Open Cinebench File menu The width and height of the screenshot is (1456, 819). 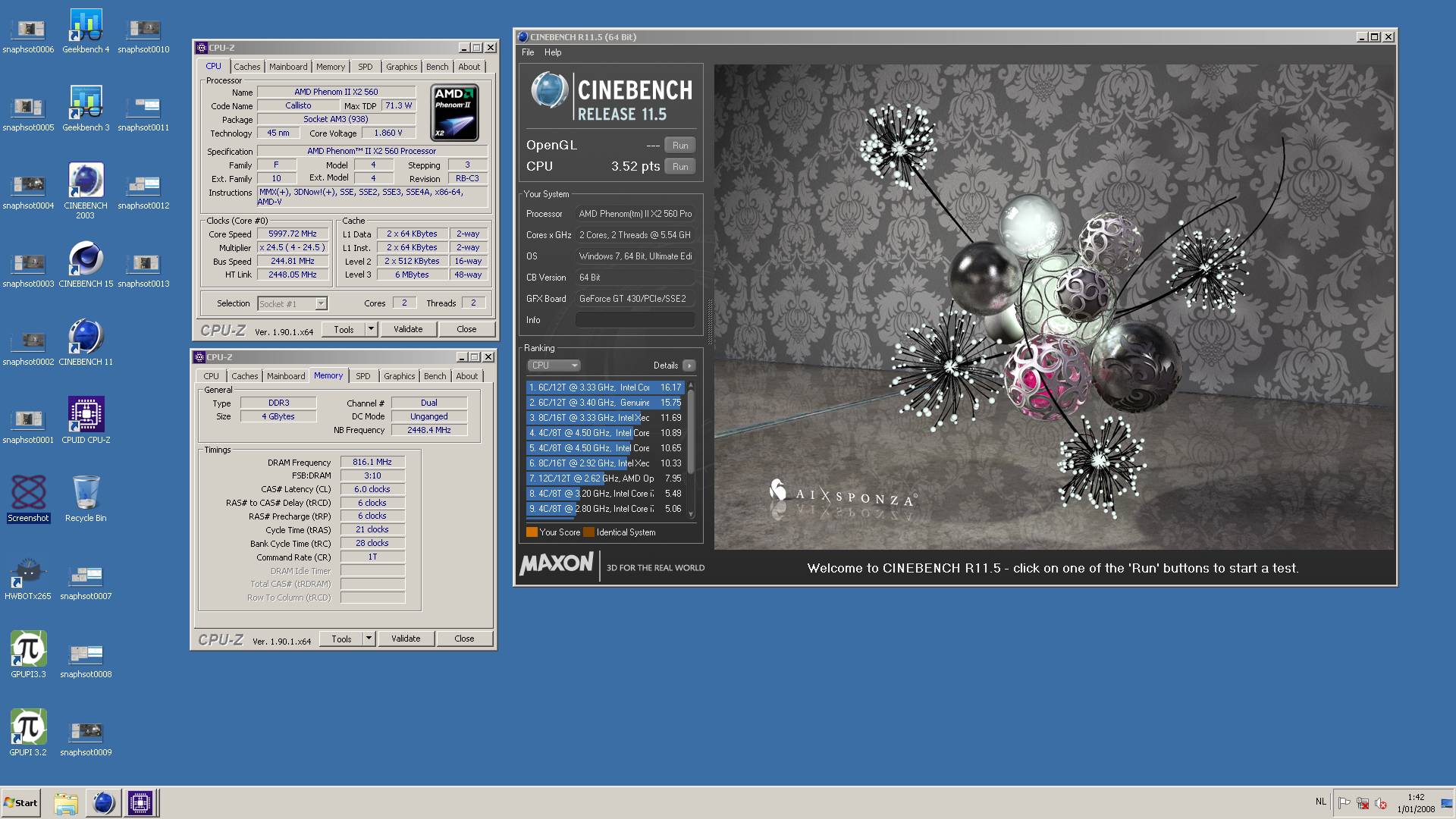pos(528,52)
